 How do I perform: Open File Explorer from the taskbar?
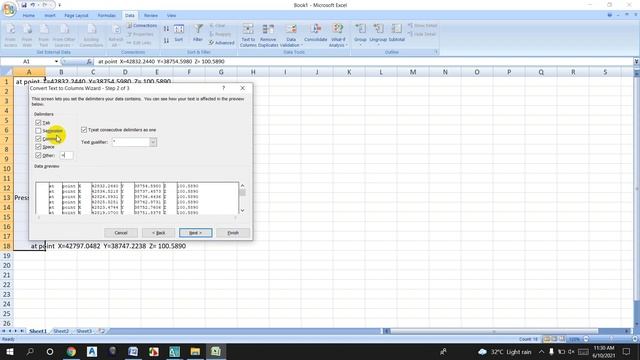point(195,351)
